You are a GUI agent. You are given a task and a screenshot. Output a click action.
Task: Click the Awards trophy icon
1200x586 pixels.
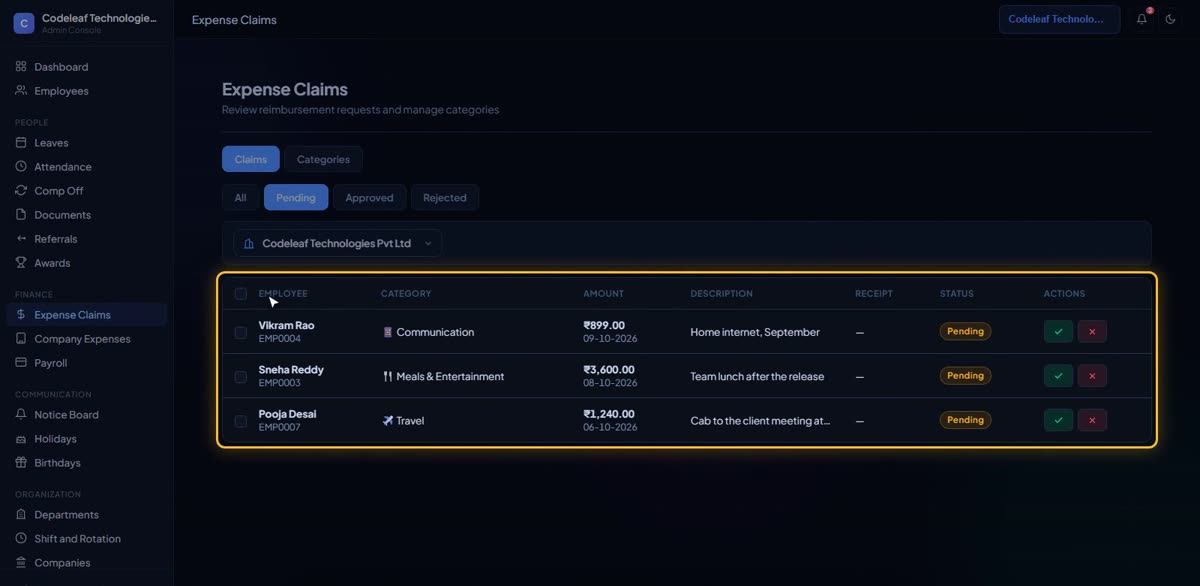21,263
